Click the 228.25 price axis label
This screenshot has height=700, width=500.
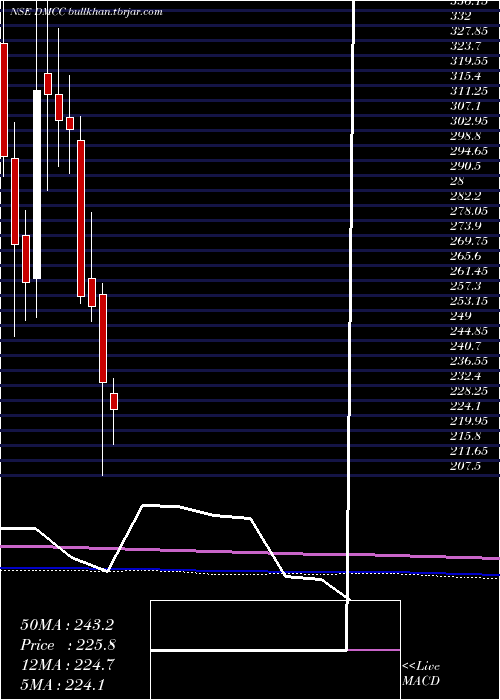point(468,391)
